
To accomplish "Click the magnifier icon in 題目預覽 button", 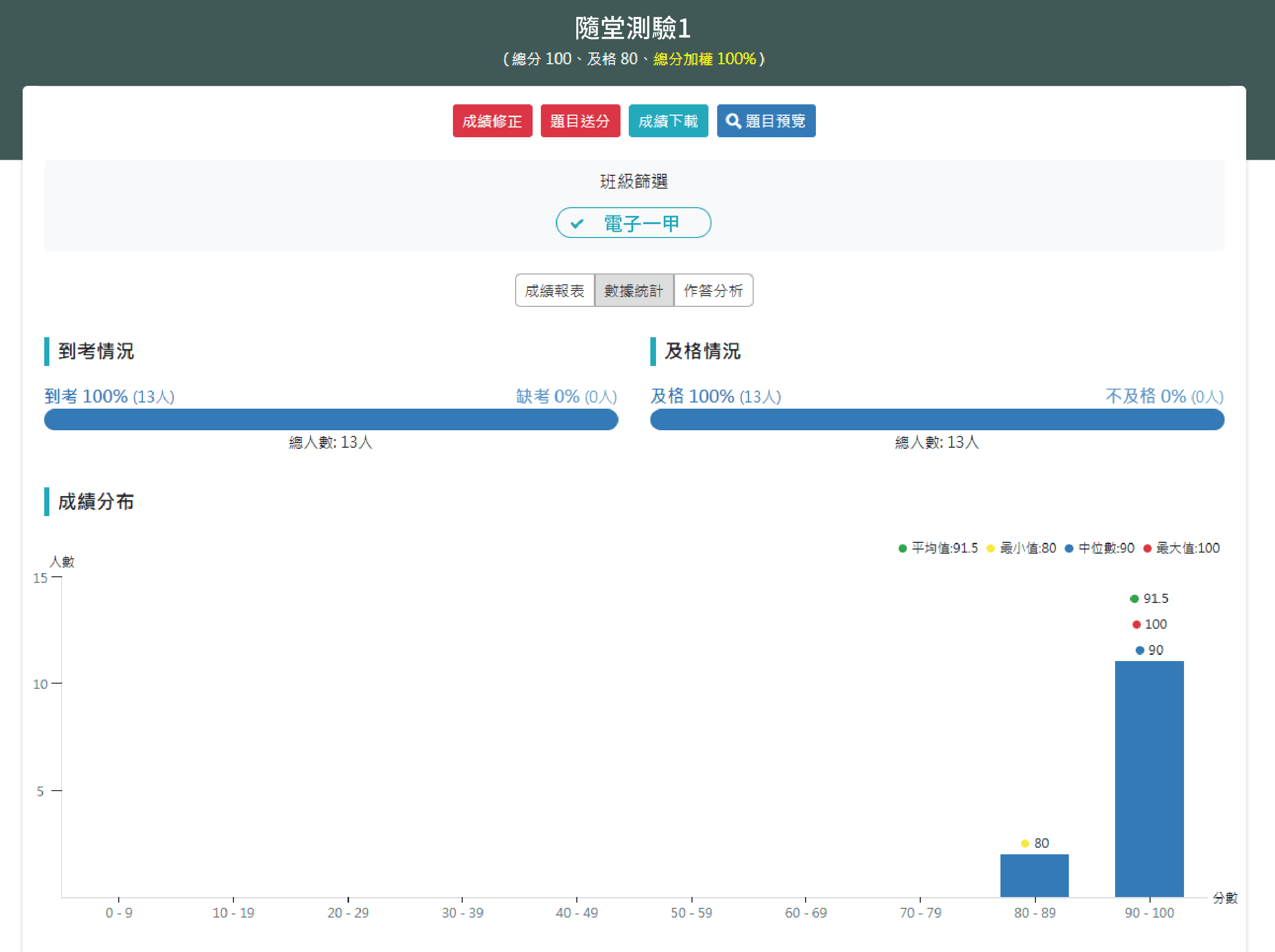I will (x=733, y=121).
